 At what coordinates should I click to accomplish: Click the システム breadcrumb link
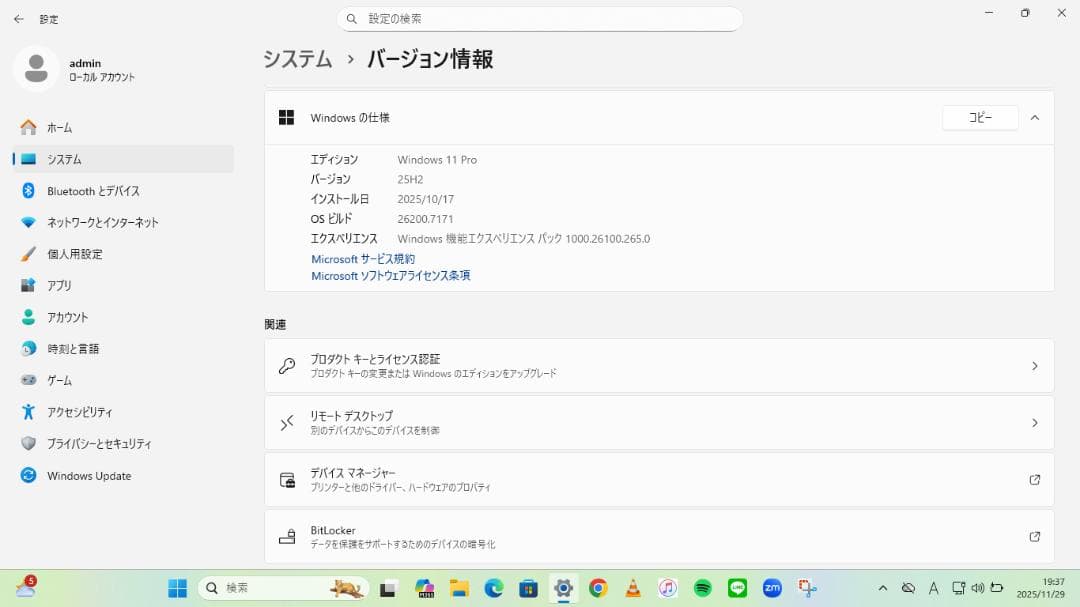pos(298,59)
